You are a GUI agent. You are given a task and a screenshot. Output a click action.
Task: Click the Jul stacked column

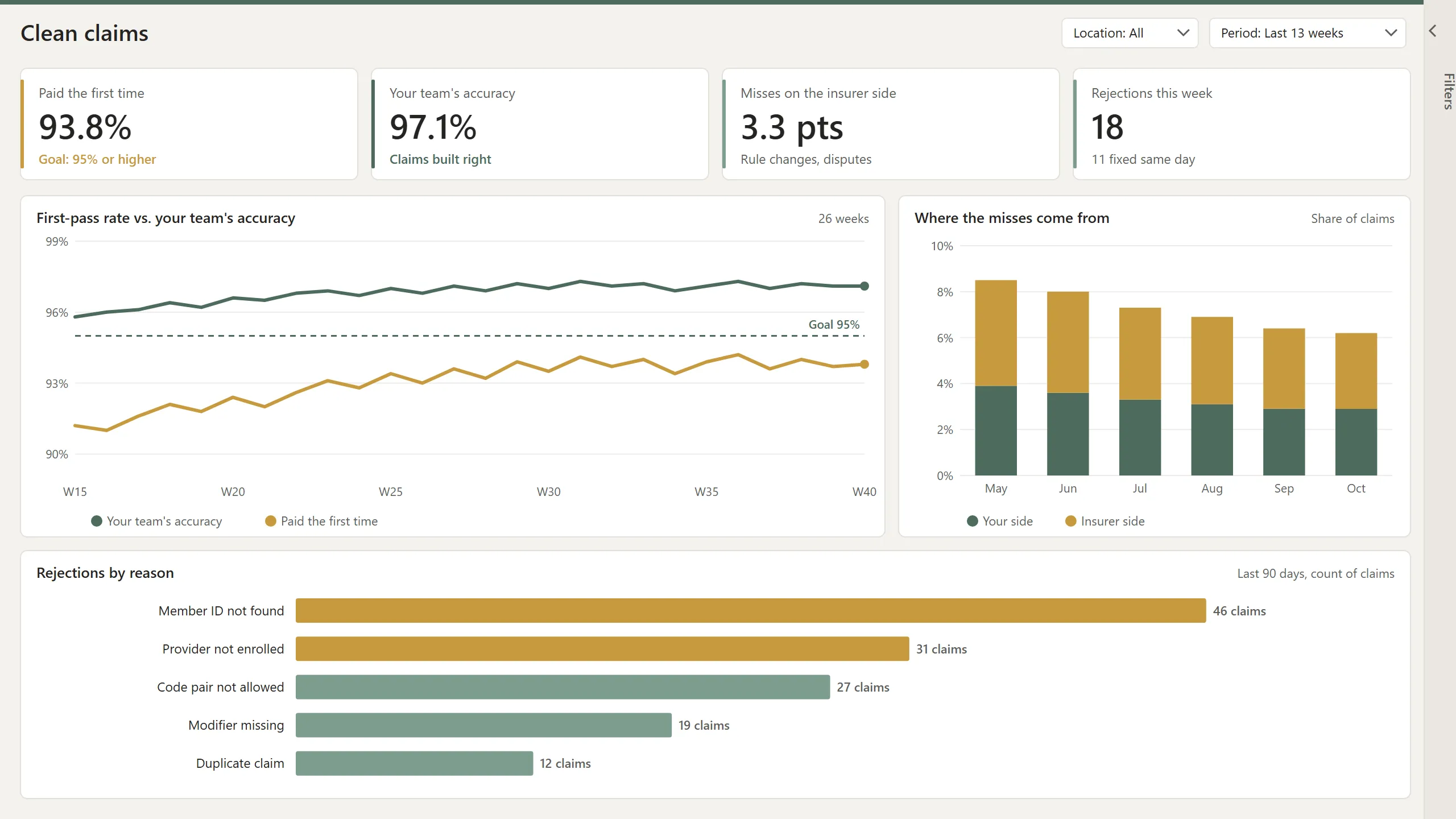tap(1140, 391)
